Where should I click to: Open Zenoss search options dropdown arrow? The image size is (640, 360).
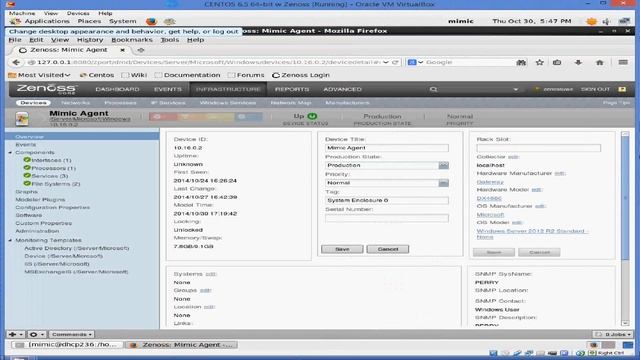click(x=516, y=89)
